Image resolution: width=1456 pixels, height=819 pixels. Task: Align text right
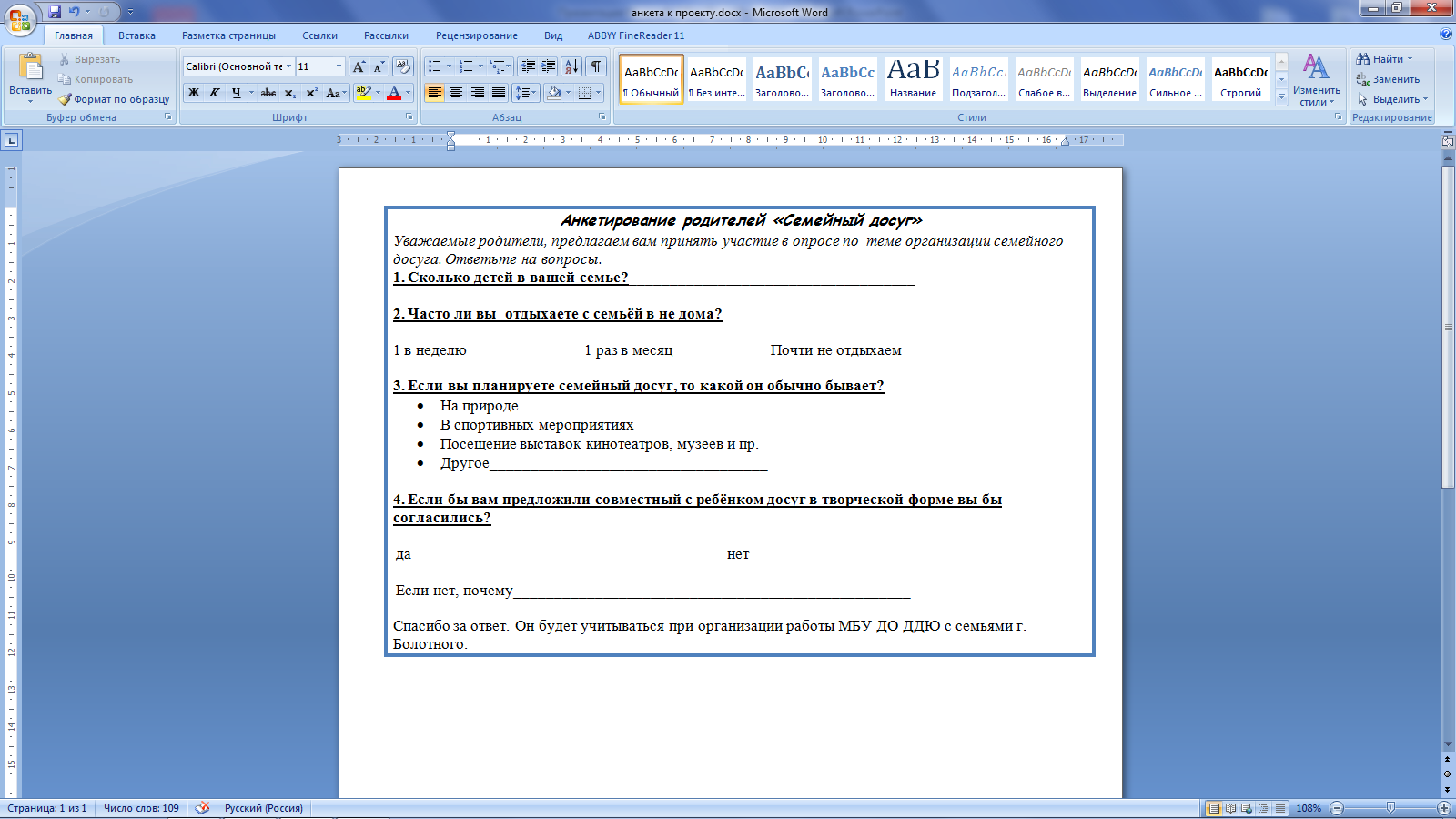pos(477,93)
